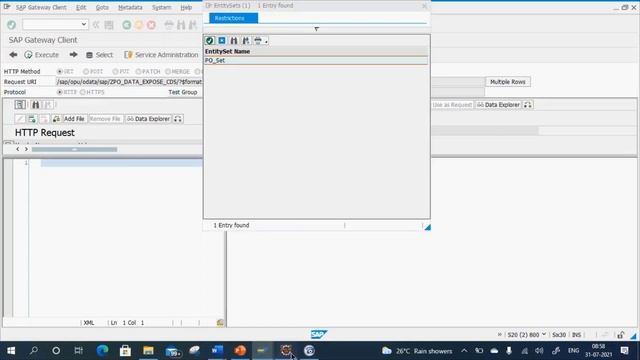The image size is (640, 360).
Task: Click the lock icon in SAP status bar
Action: pos(620,335)
